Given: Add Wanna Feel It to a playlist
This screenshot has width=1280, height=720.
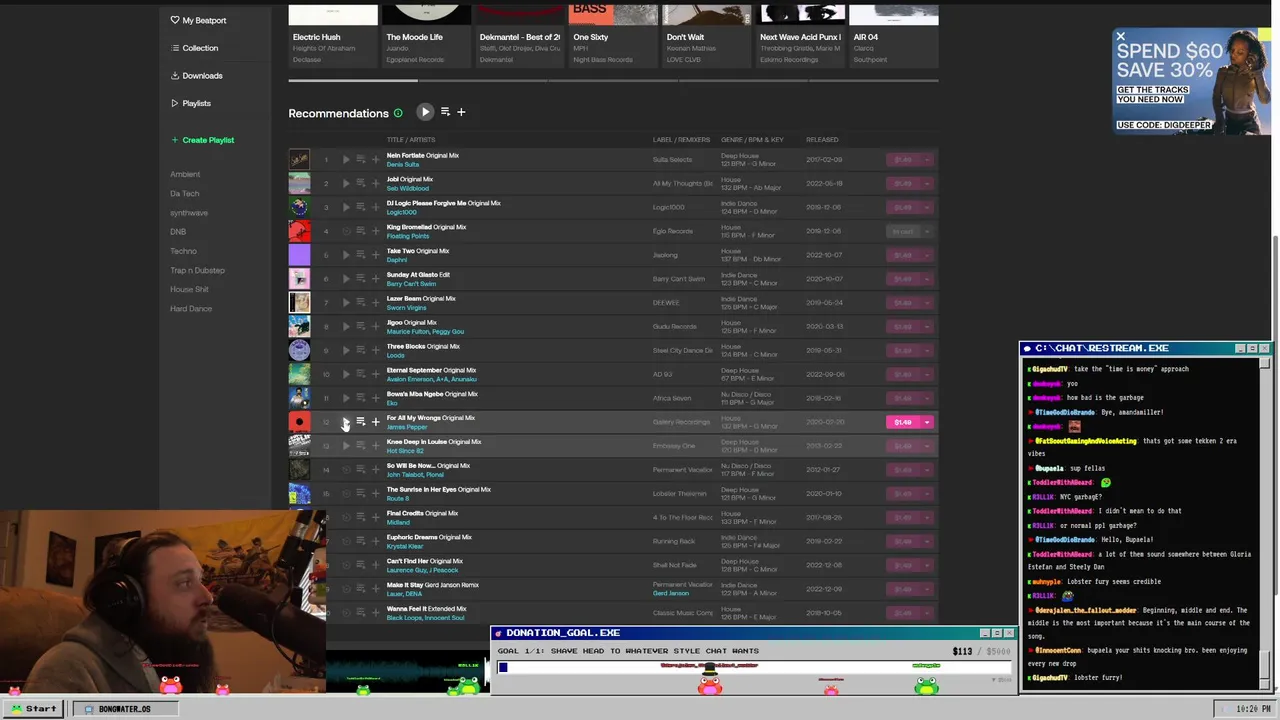Looking at the screenshot, I should point(376,613).
